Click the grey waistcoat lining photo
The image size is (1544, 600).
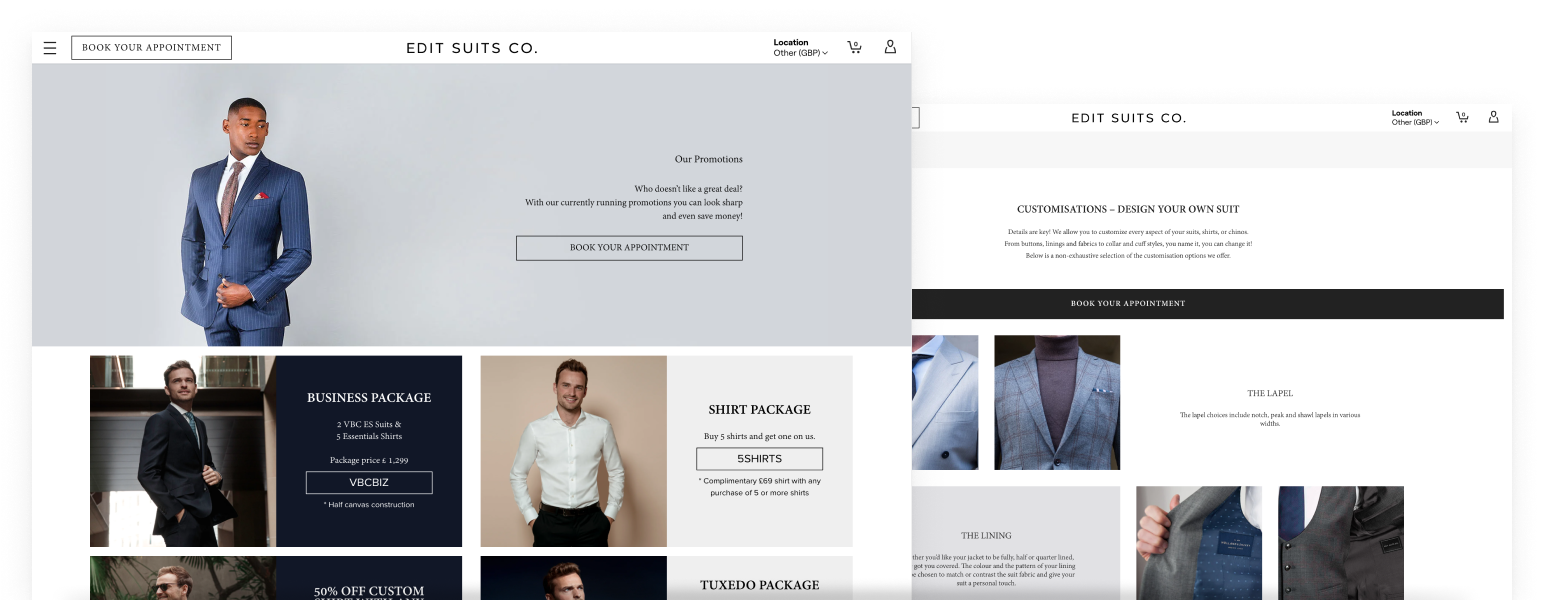pos(1340,541)
